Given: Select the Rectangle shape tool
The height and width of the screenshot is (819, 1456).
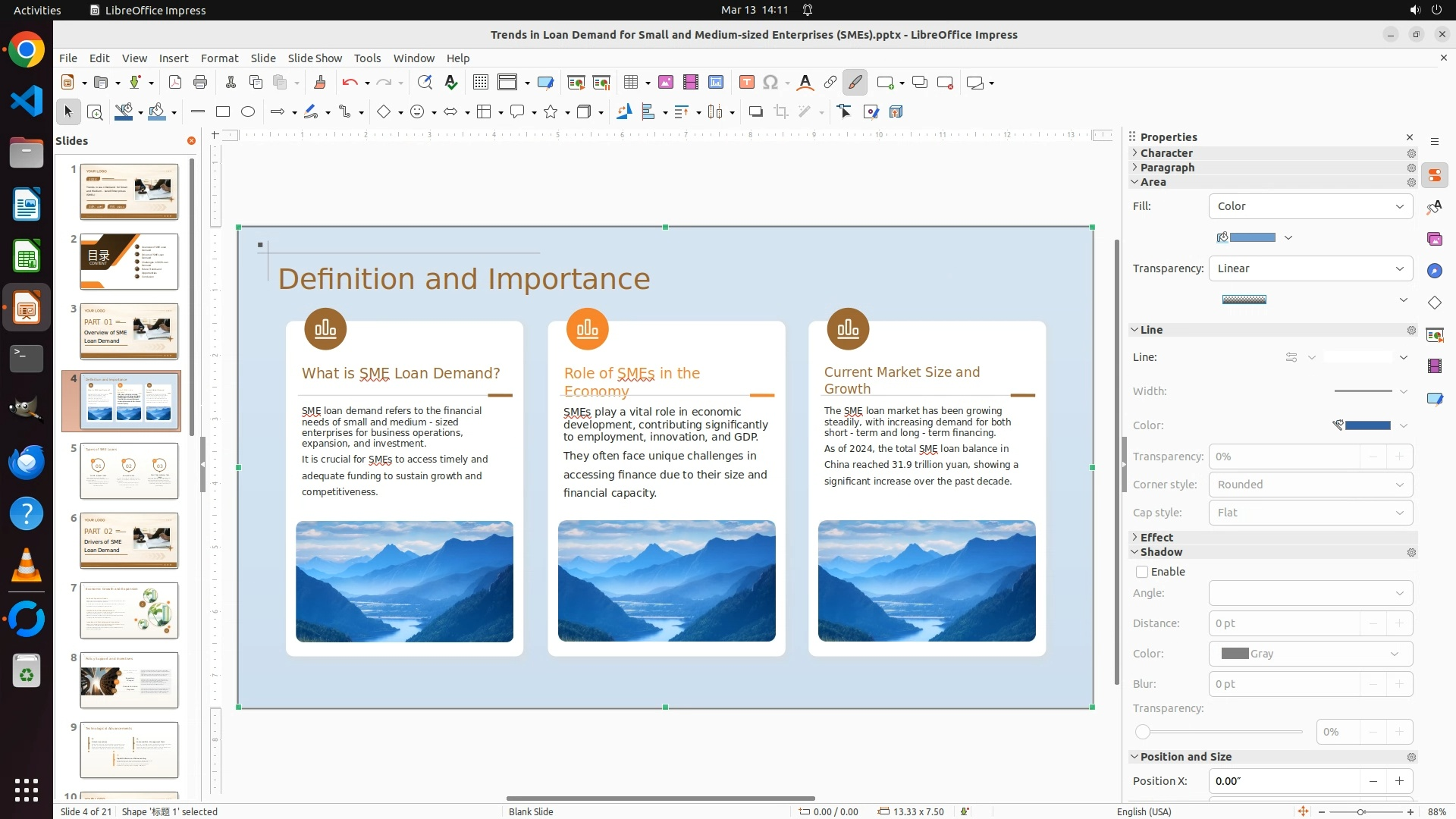Looking at the screenshot, I should coord(223,112).
